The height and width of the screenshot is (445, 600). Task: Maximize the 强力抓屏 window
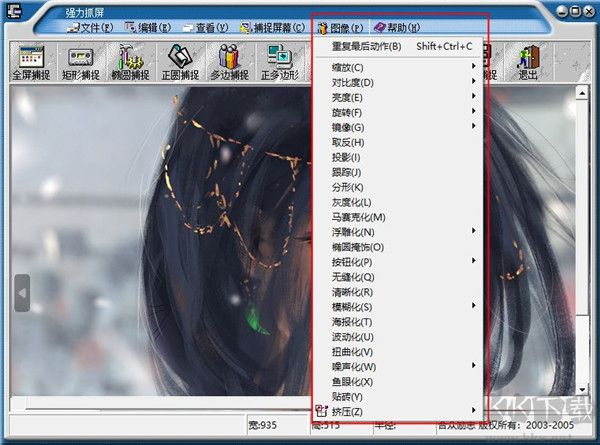[575, 11]
